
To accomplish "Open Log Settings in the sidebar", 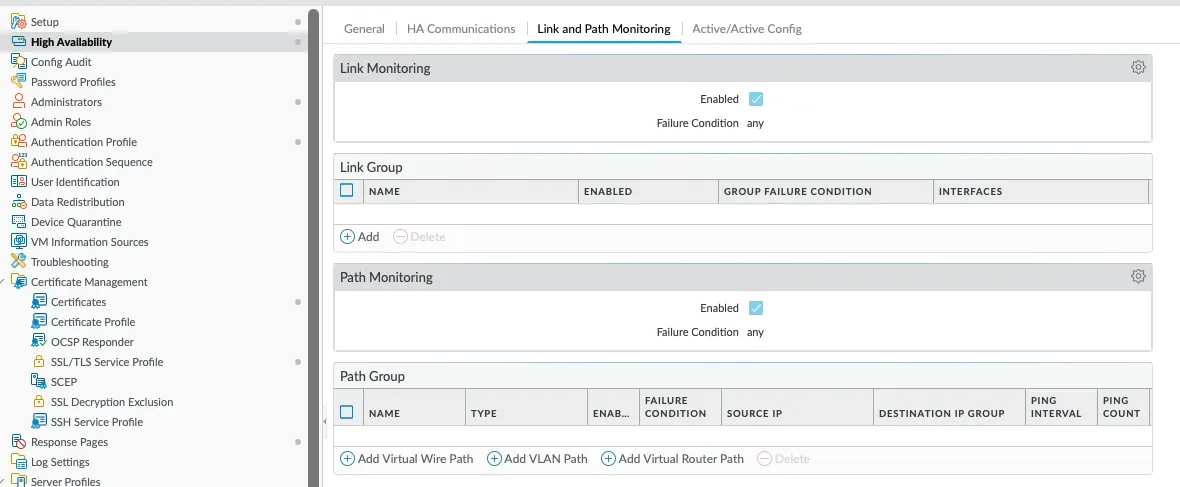I will pyautogui.click(x=60, y=462).
